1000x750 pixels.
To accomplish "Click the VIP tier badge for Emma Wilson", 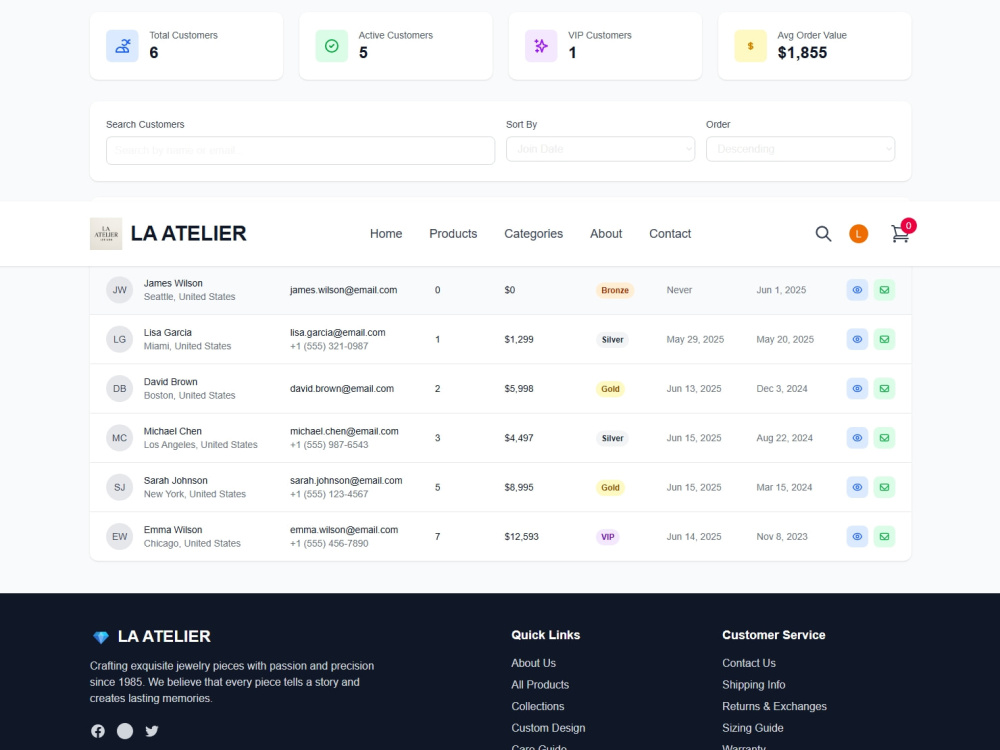I will point(608,537).
